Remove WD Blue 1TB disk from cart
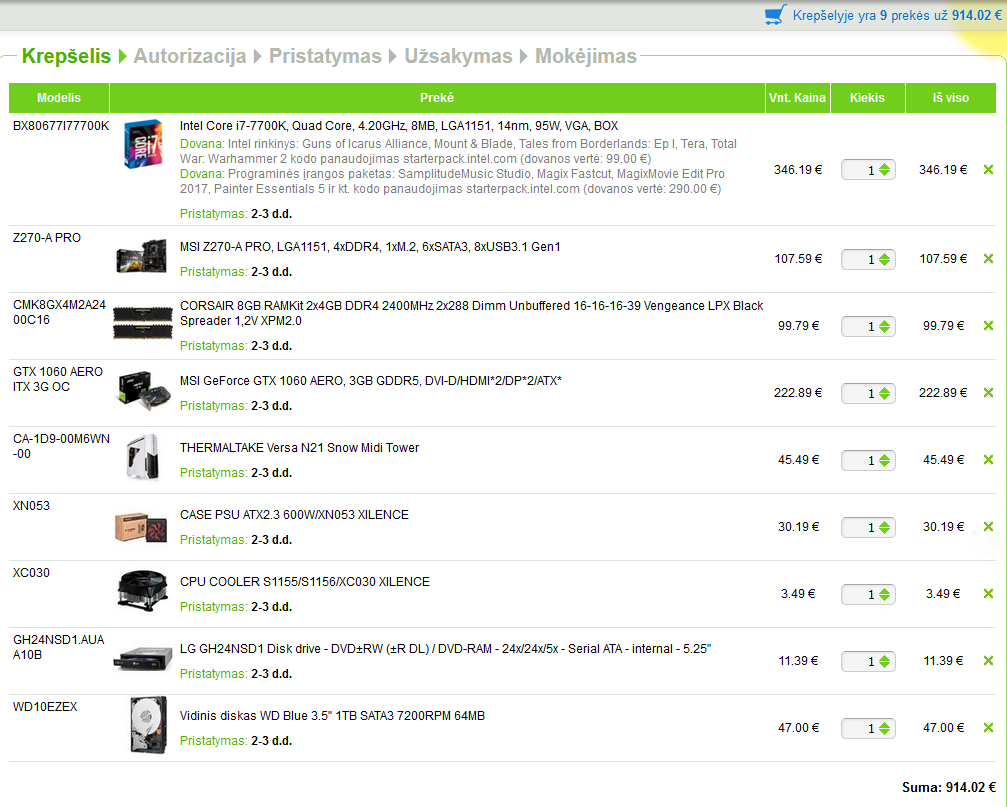 [x=988, y=727]
